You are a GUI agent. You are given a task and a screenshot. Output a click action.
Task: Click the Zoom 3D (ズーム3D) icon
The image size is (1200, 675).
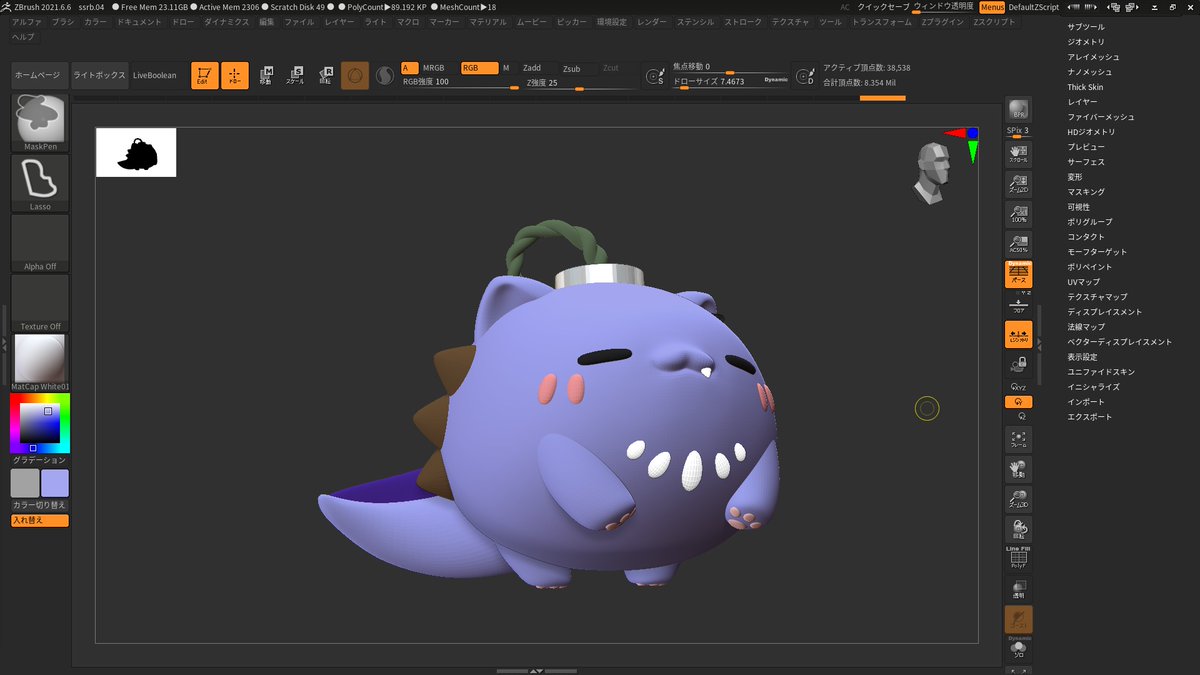tap(1018, 499)
